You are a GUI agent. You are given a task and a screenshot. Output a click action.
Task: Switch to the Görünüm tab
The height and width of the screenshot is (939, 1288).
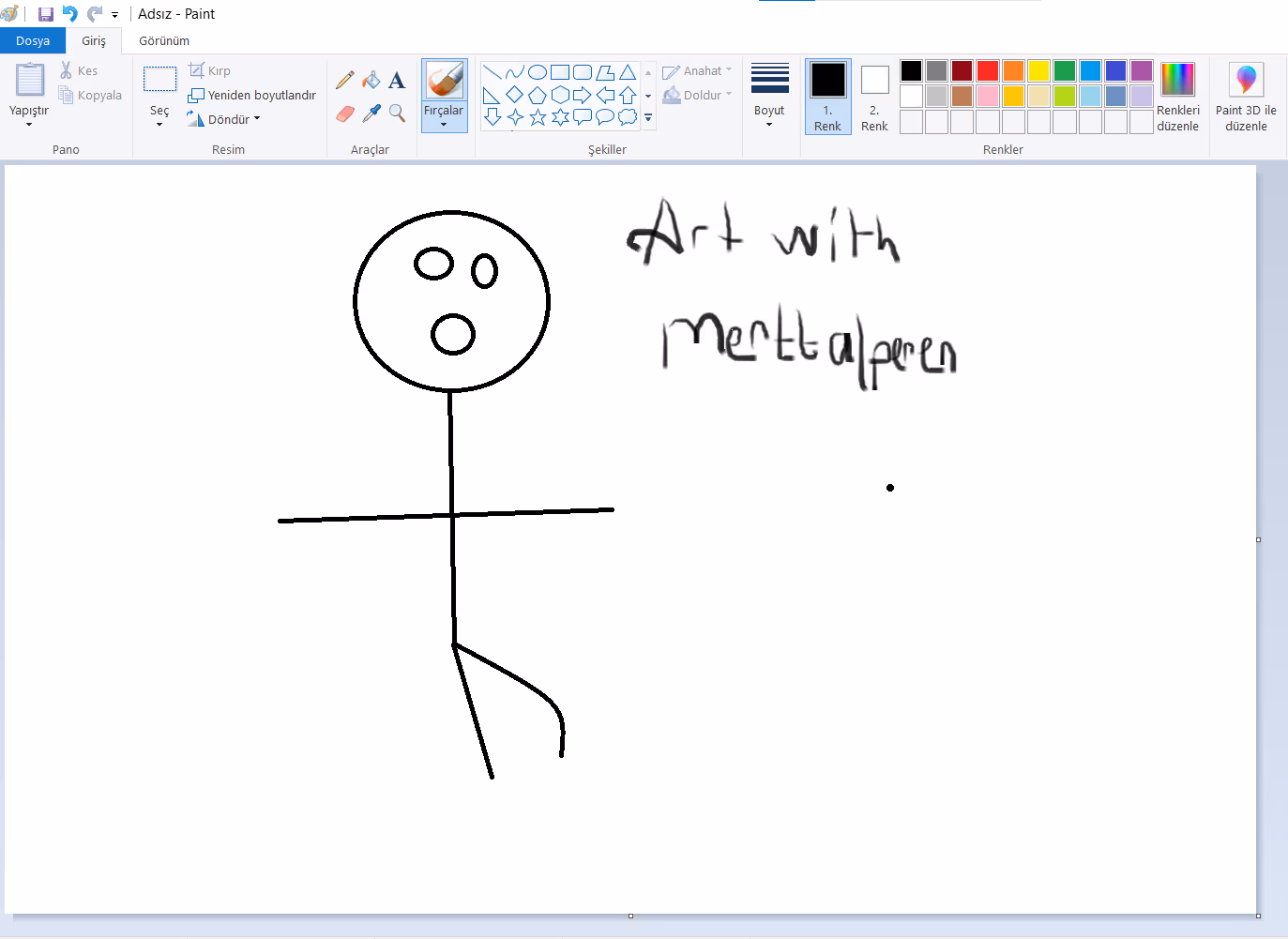pyautogui.click(x=164, y=40)
